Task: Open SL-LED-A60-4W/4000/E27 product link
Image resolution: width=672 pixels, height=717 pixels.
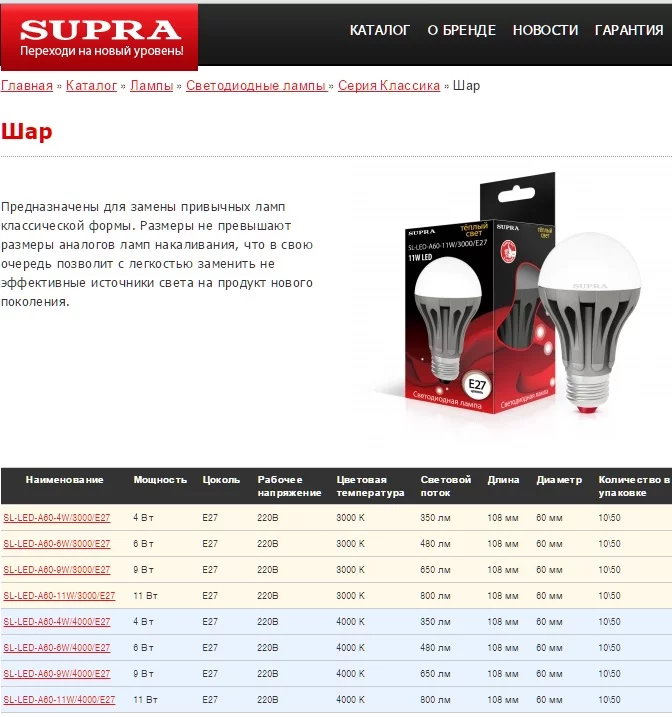Action: 57,622
